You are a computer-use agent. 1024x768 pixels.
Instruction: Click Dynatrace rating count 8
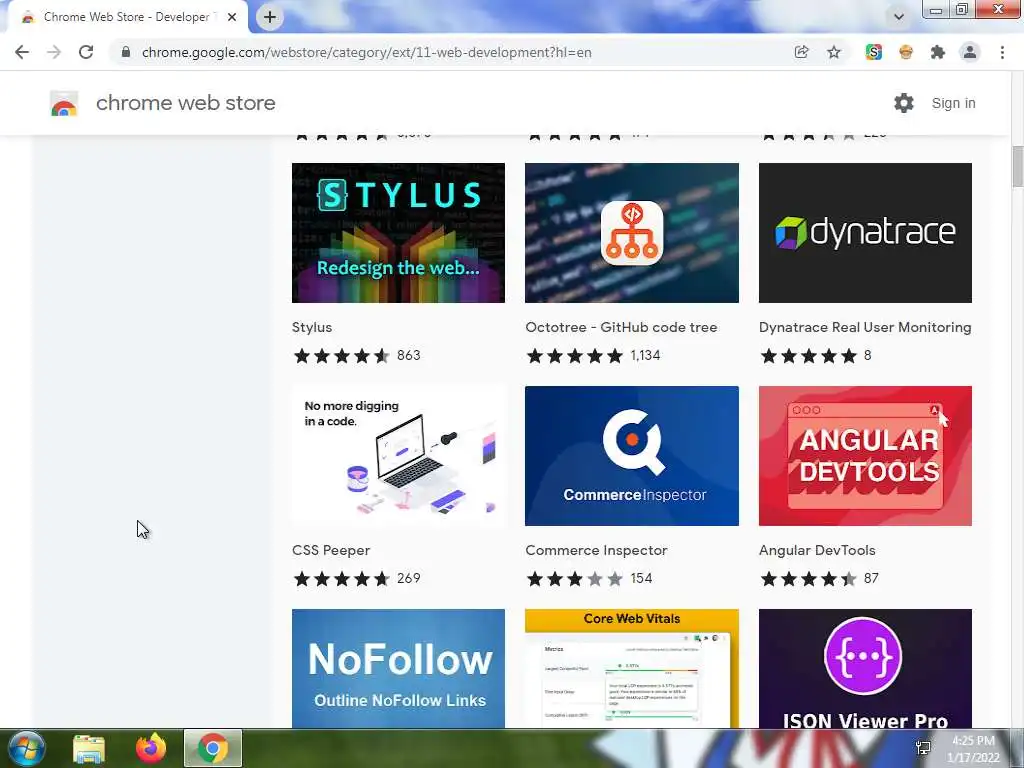tap(867, 355)
